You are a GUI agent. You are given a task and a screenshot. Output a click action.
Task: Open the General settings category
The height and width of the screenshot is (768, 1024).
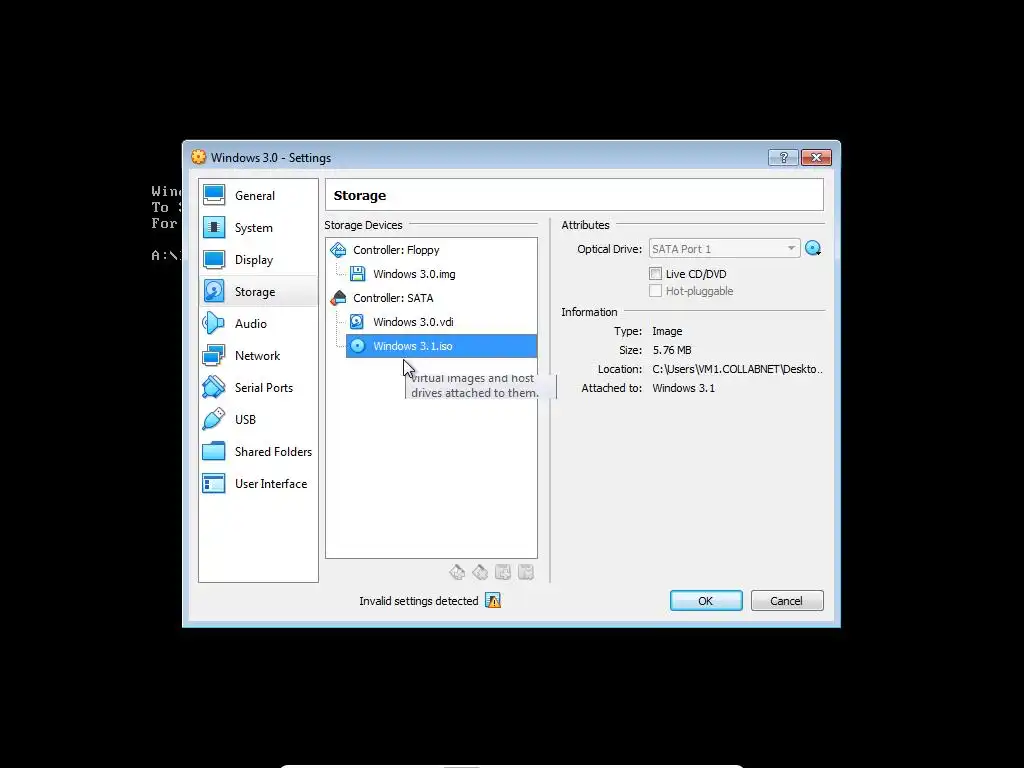point(258,195)
